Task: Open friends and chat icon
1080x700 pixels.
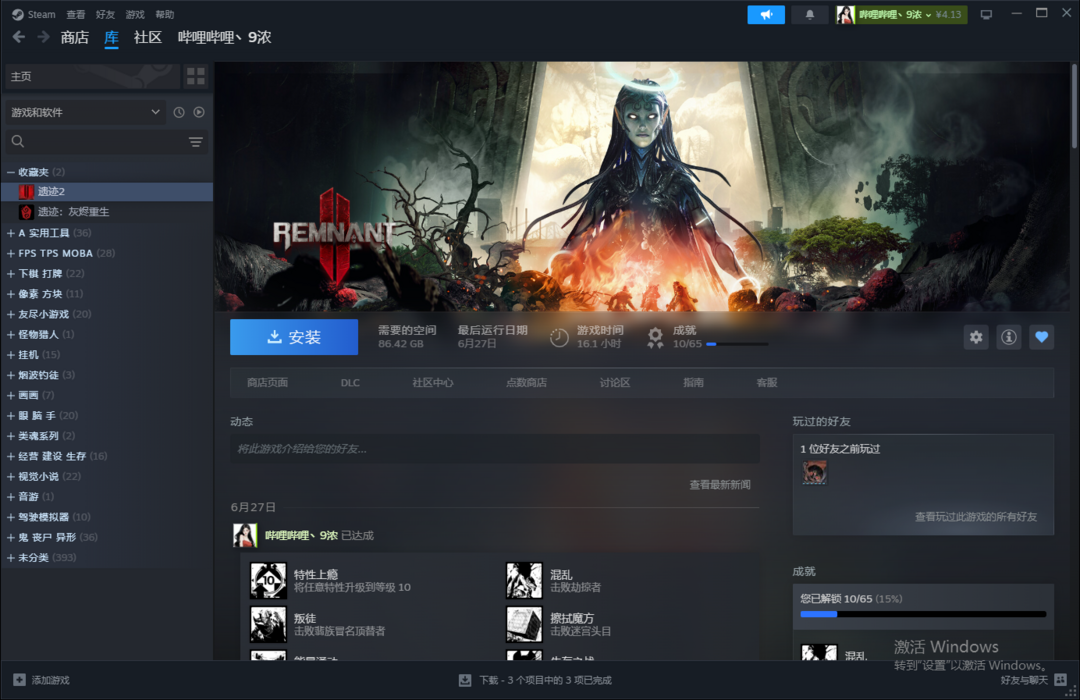Action: (x=1061, y=680)
